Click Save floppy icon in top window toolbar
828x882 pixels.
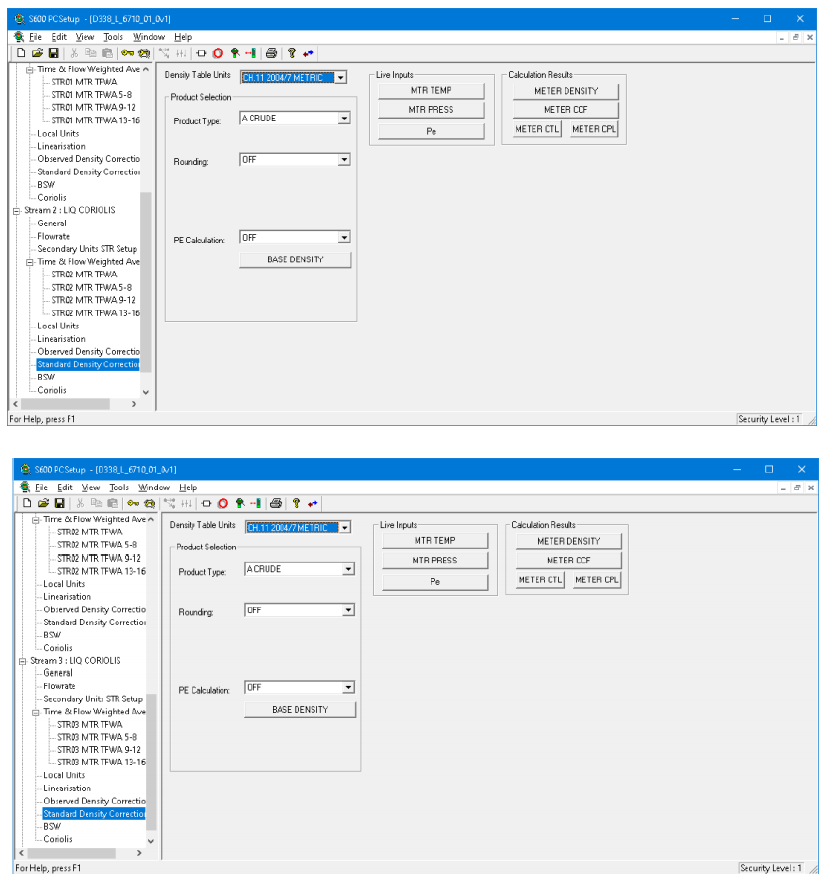(53, 53)
